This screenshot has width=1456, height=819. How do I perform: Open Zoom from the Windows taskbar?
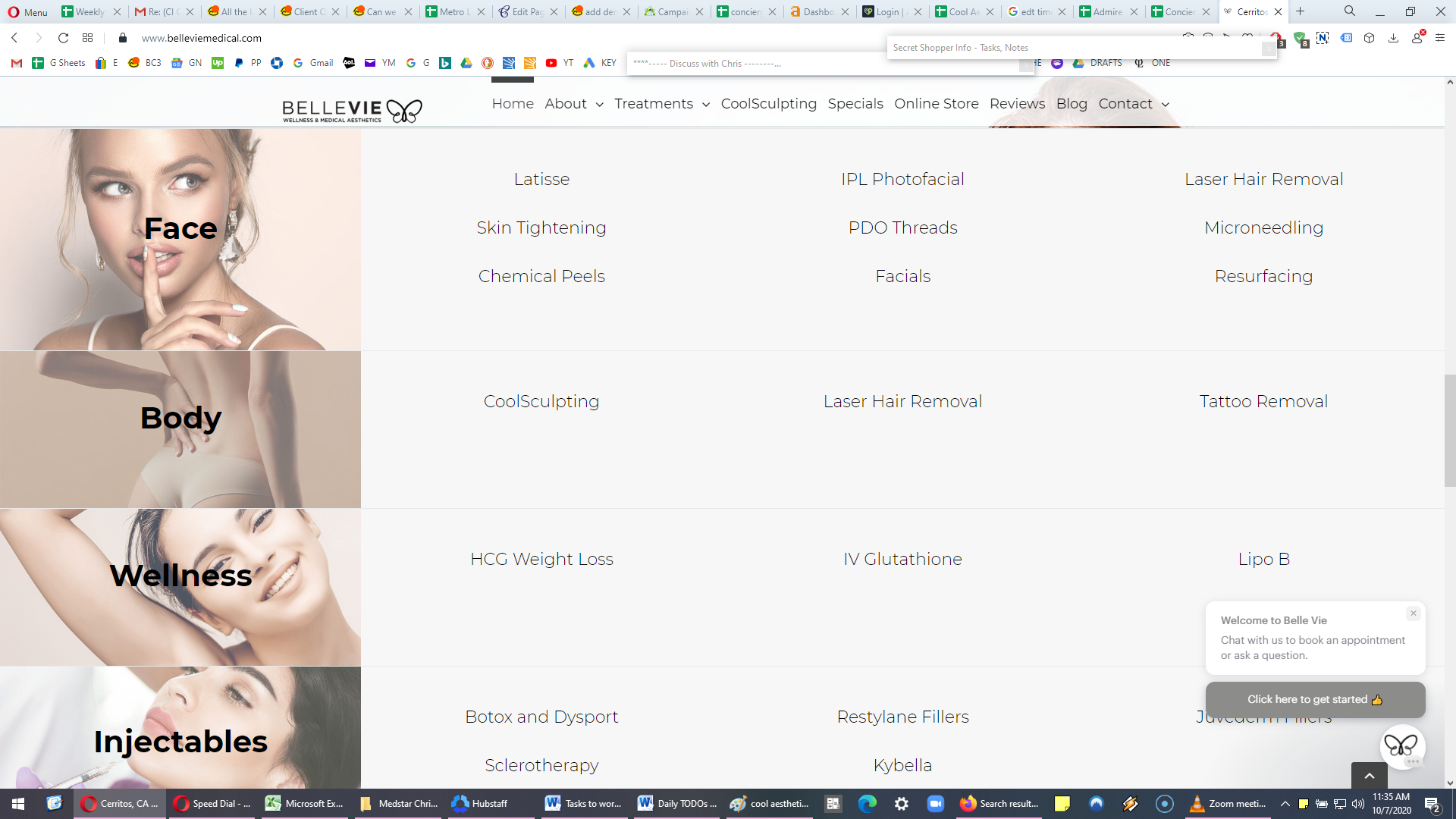(x=936, y=804)
